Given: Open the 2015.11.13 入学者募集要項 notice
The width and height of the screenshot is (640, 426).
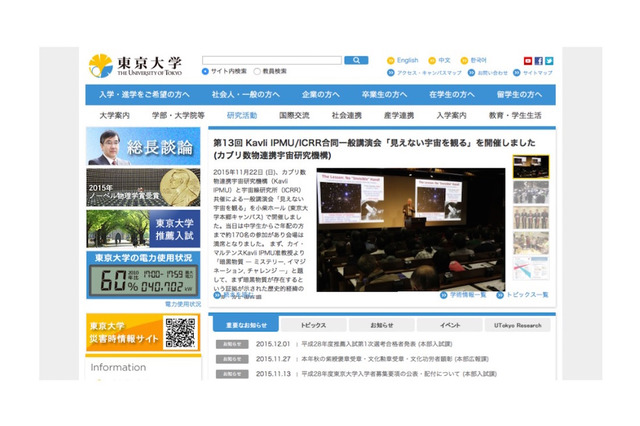Looking at the screenshot, I should (399, 374).
